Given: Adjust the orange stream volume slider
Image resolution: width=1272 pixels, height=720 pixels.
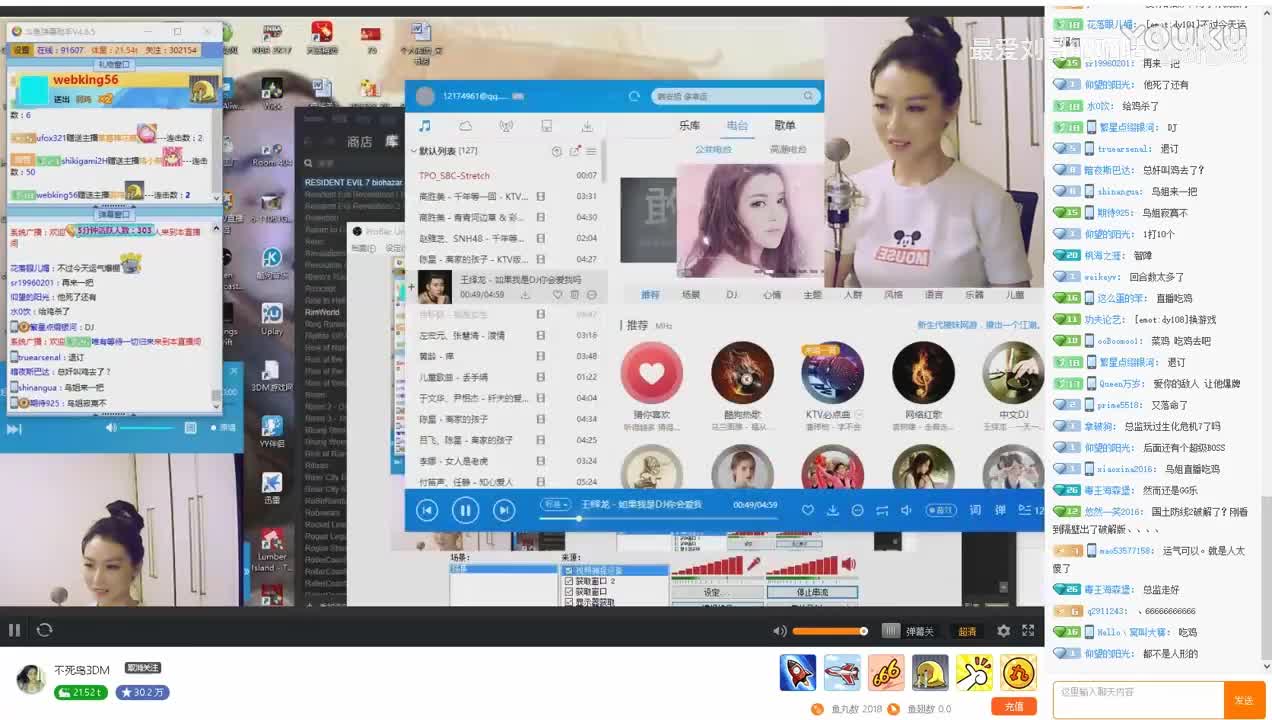Looking at the screenshot, I should [830, 631].
